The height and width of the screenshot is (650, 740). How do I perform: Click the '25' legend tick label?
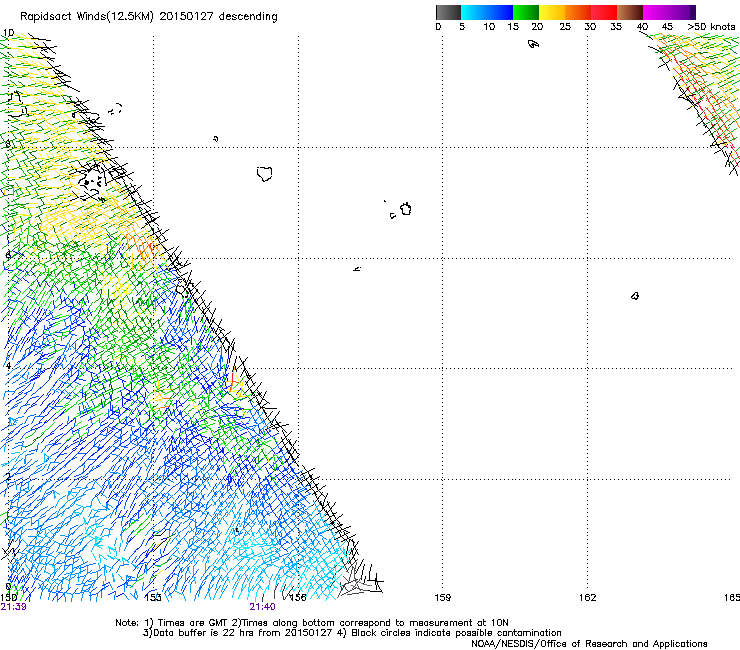[x=565, y=27]
